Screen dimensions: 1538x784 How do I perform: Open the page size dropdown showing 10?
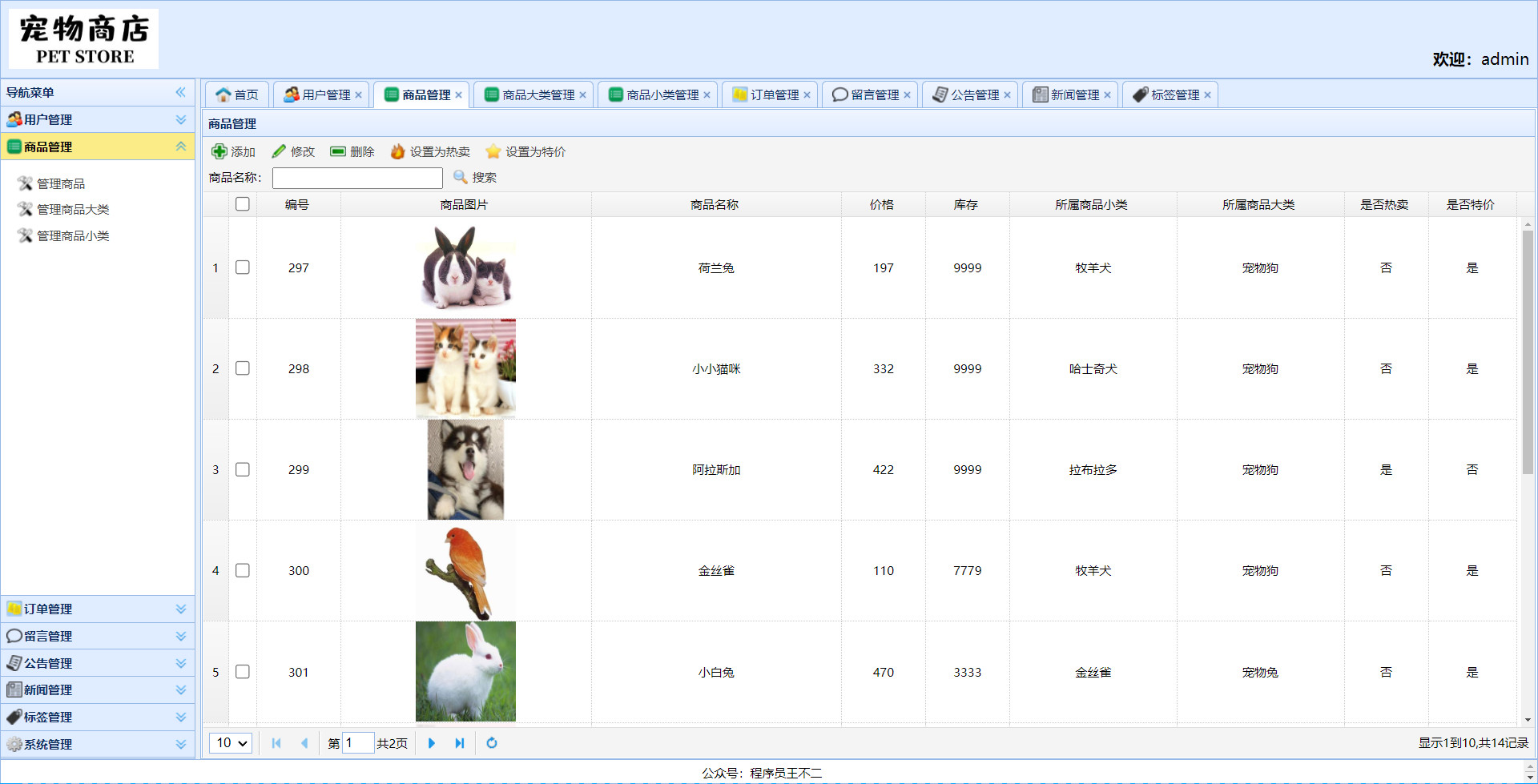point(230,743)
